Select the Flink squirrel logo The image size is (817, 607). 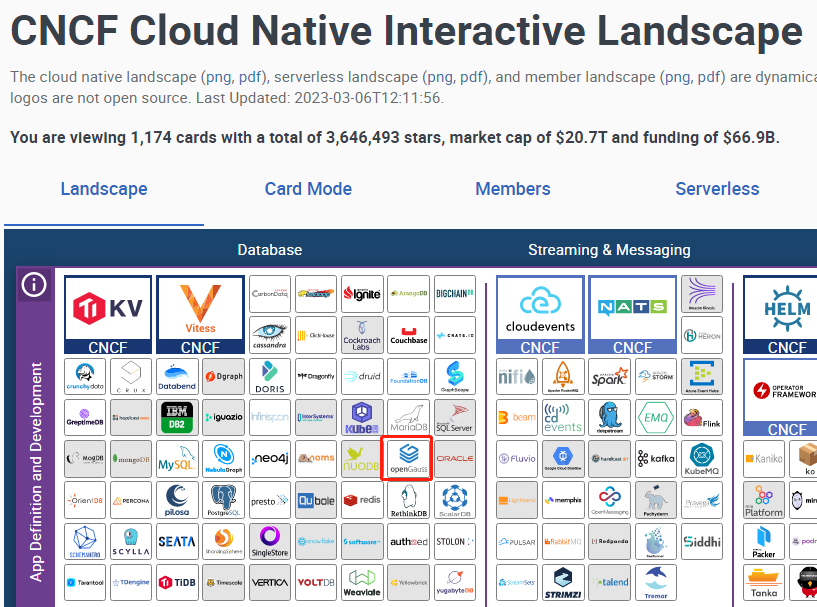tap(702, 417)
